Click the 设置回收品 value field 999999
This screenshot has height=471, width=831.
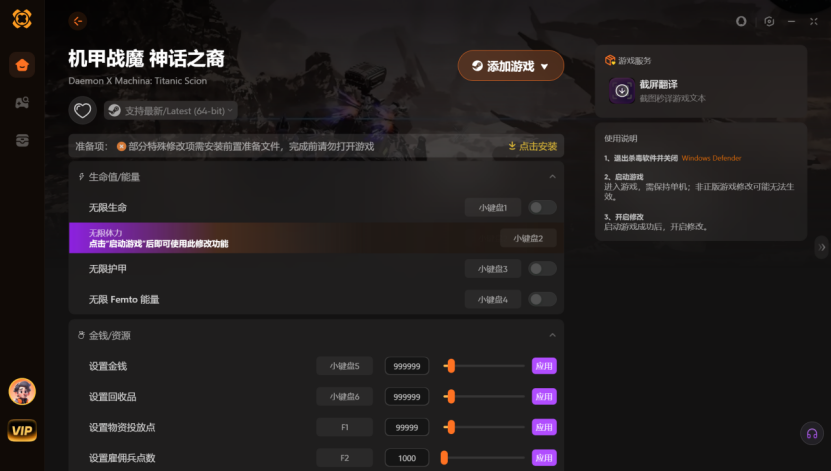[x=407, y=397]
